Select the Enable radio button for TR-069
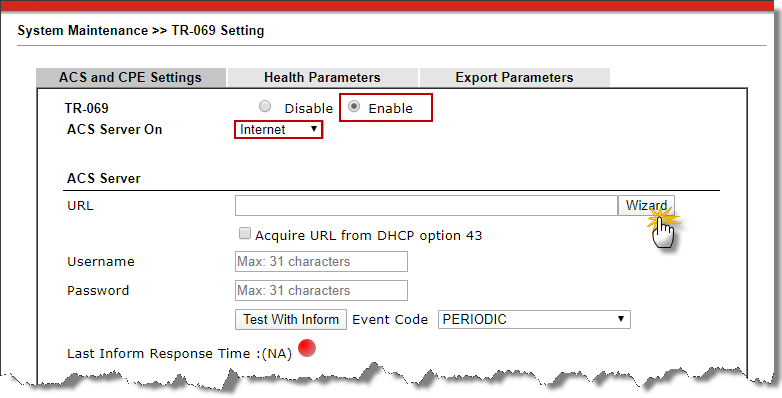The image size is (782, 398). pyautogui.click(x=354, y=106)
